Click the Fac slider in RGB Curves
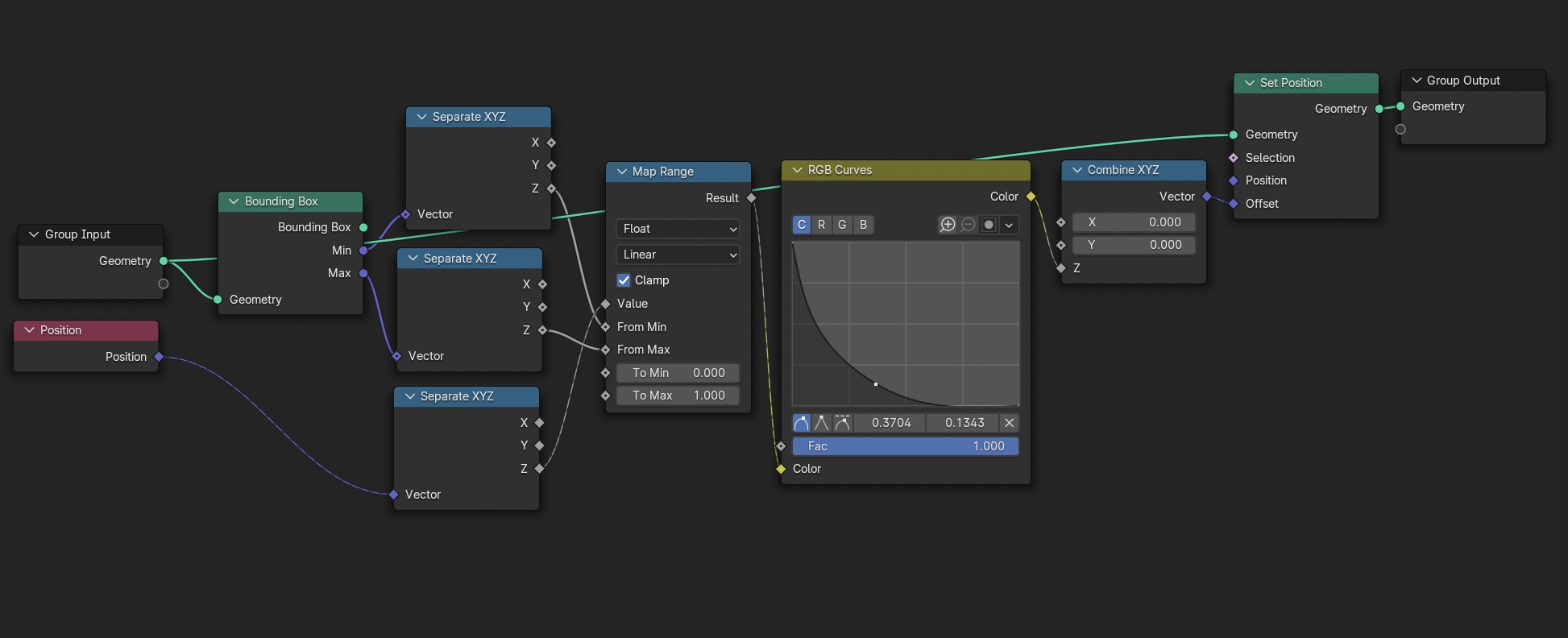Image resolution: width=1568 pixels, height=638 pixels. coord(905,446)
